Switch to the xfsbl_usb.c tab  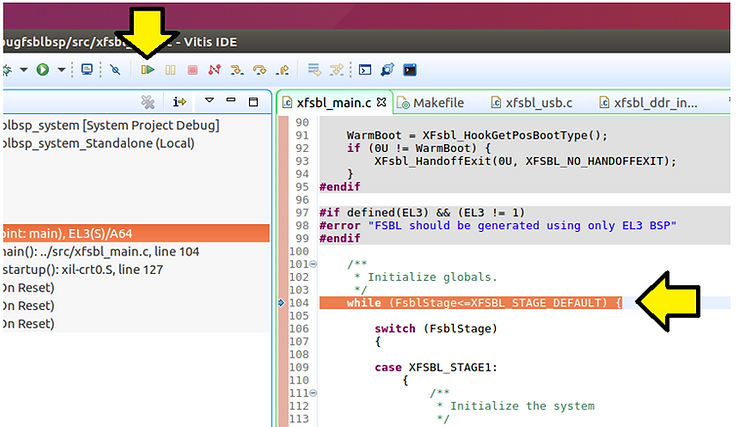tap(538, 102)
